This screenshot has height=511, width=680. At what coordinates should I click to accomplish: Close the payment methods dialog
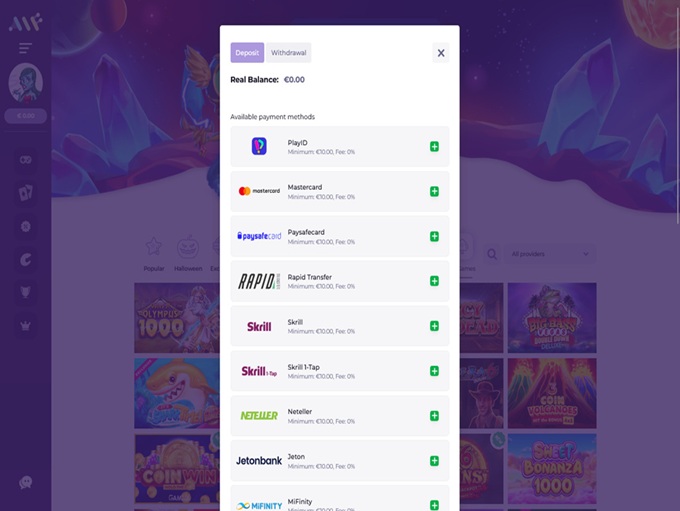441,53
